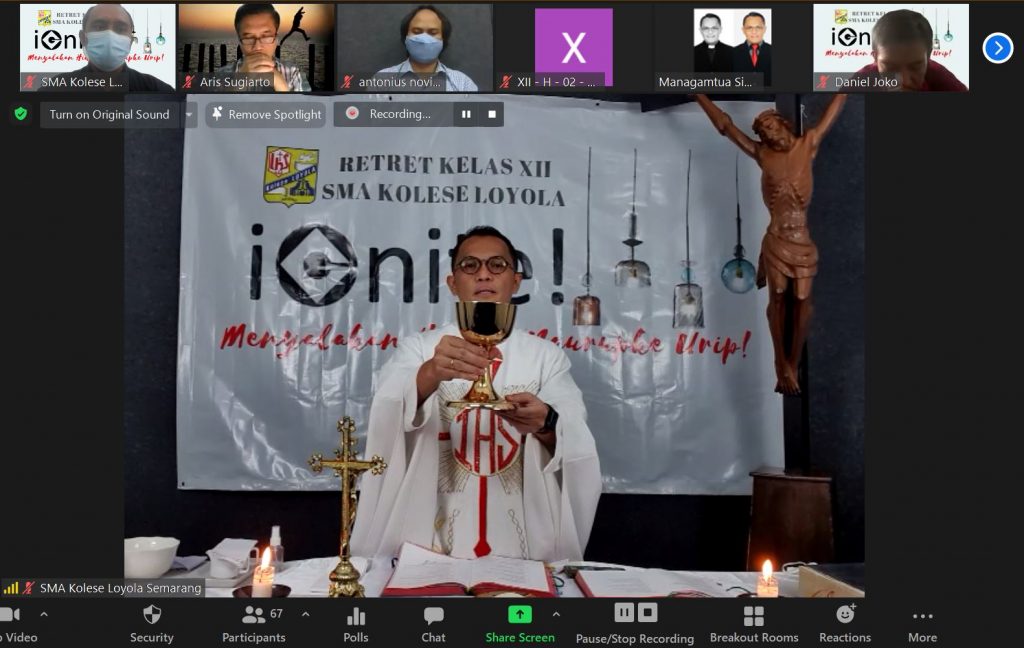Select antonius novi... video thumbnail

pos(415,47)
